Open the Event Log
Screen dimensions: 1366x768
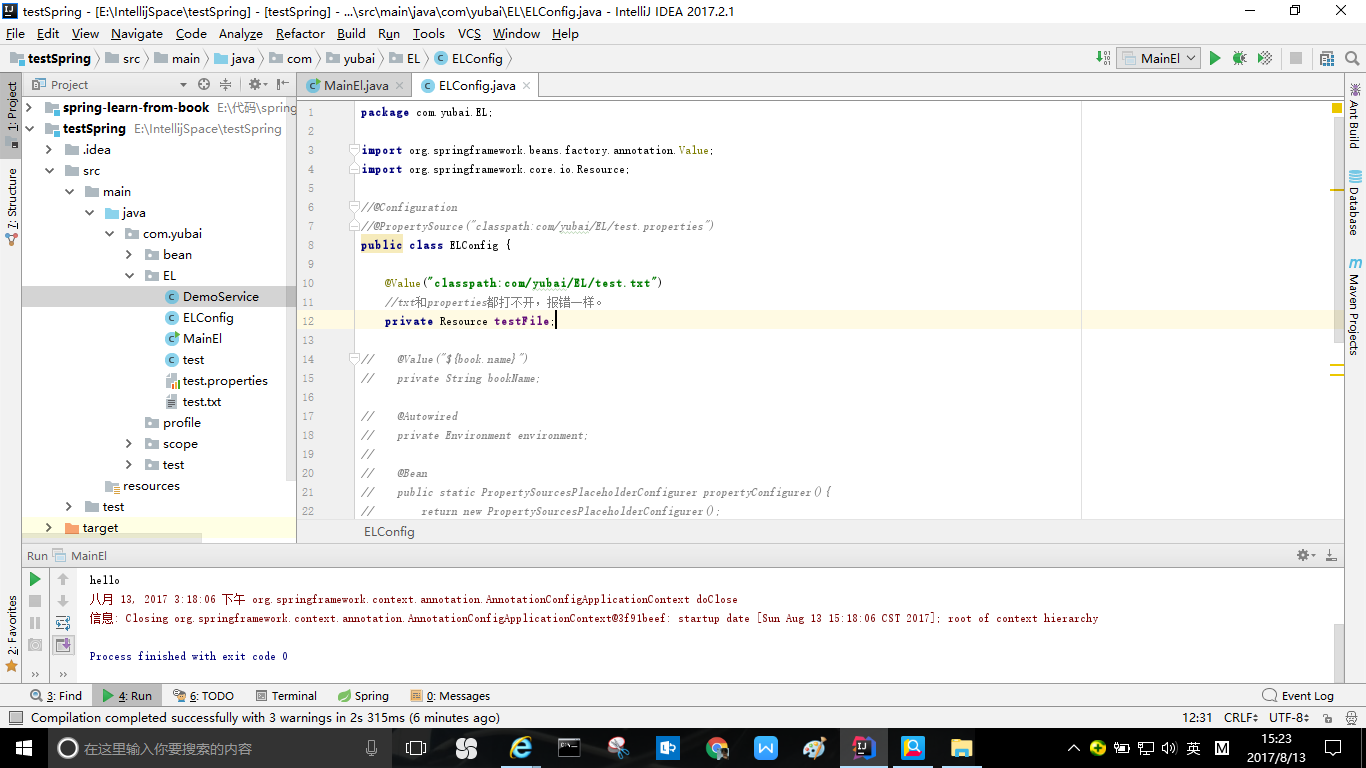1298,696
